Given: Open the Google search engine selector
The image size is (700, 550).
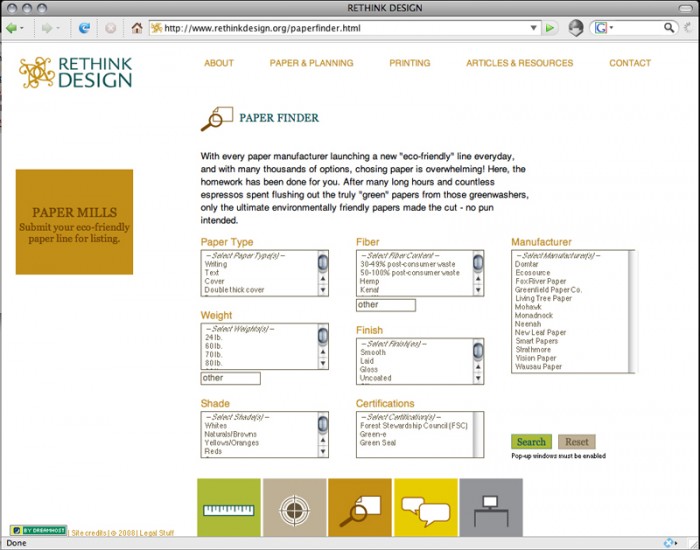Looking at the screenshot, I should (604, 28).
